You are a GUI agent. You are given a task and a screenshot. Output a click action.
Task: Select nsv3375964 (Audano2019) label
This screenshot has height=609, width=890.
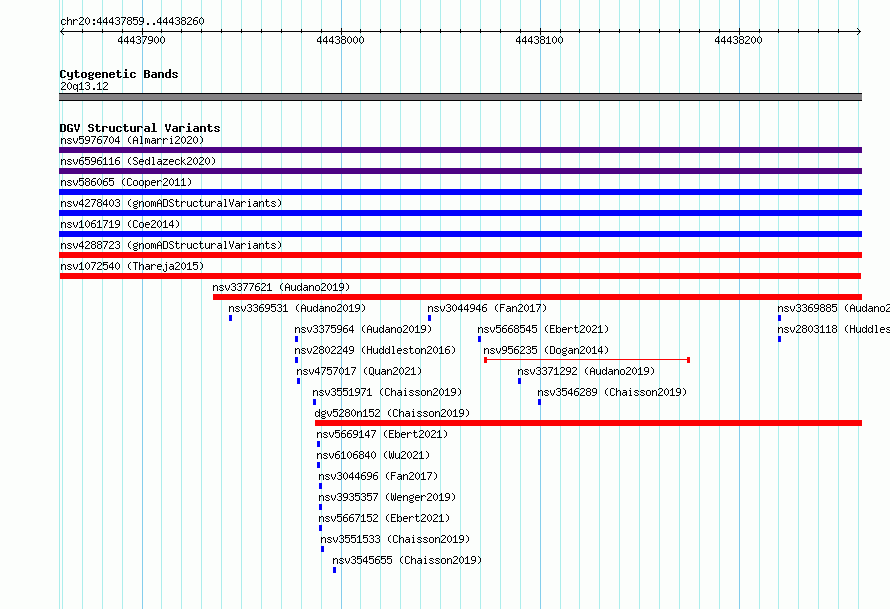(x=363, y=329)
